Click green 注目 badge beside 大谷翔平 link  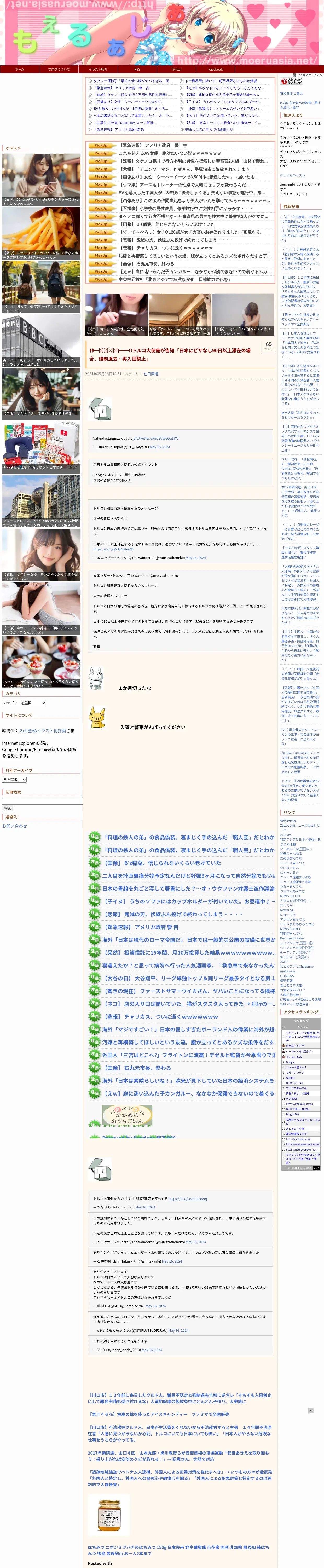point(94,978)
